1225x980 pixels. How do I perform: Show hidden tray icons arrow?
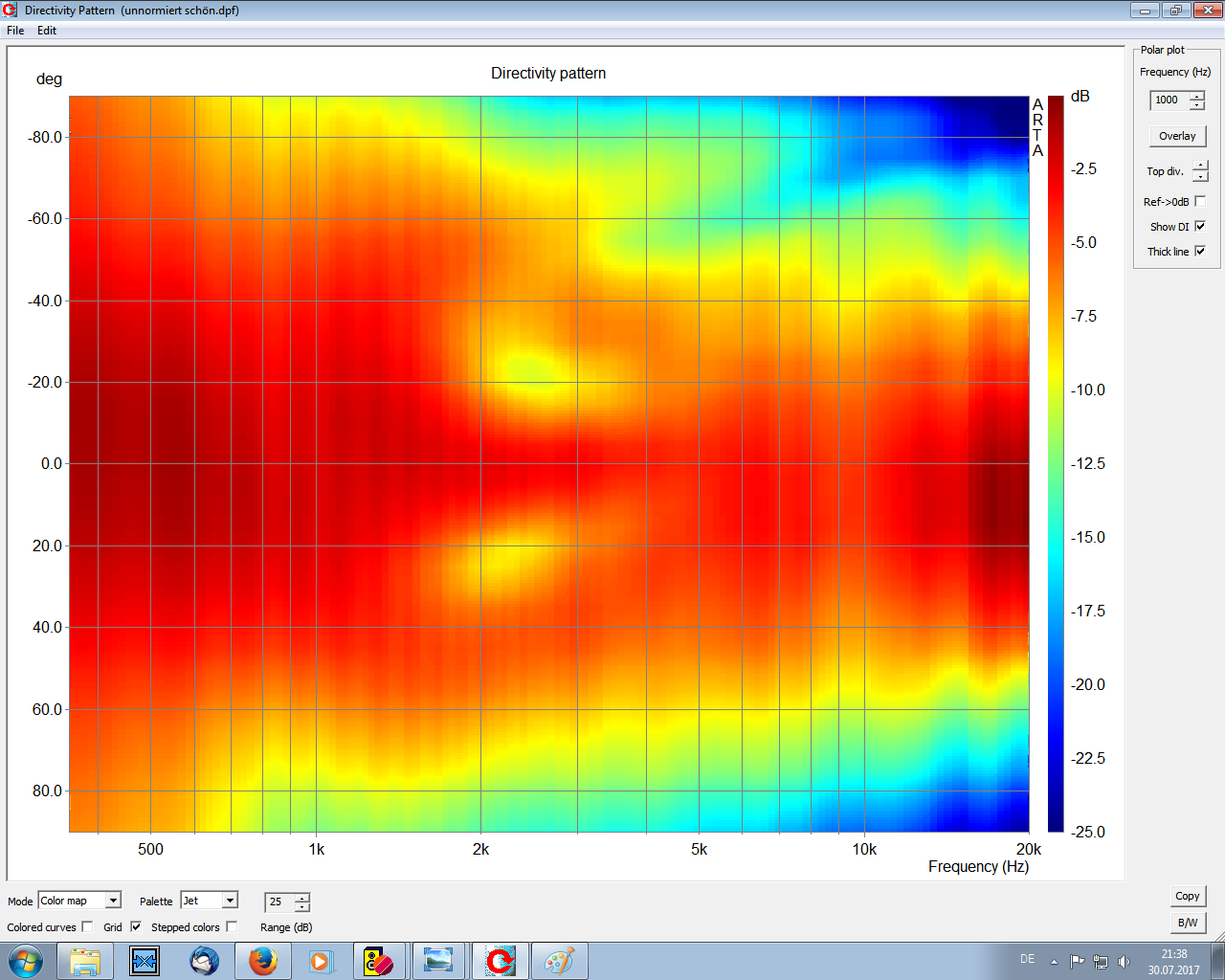1054,961
